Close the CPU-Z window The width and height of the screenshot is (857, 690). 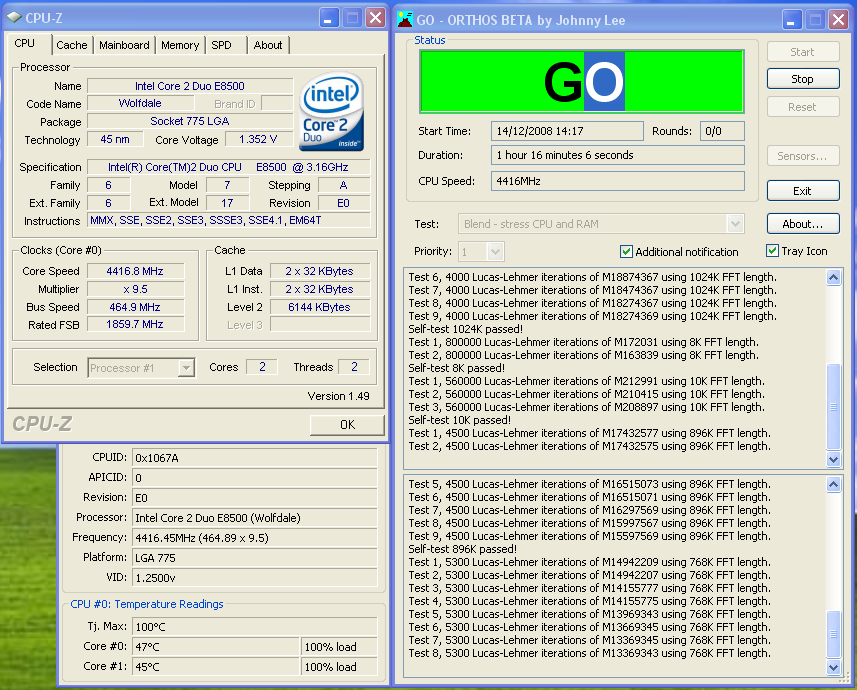click(x=376, y=18)
